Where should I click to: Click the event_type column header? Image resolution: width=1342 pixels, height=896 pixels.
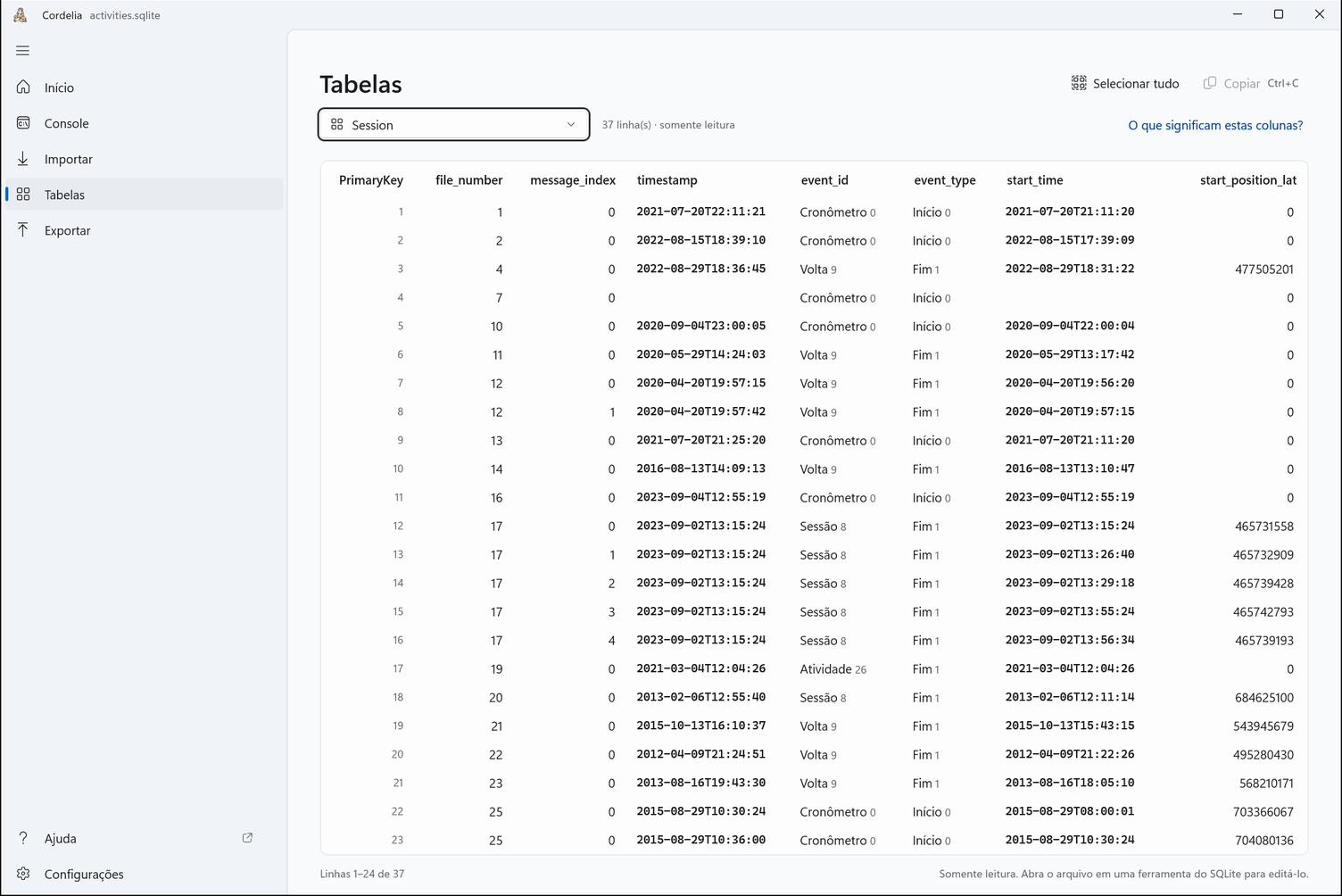coord(945,180)
